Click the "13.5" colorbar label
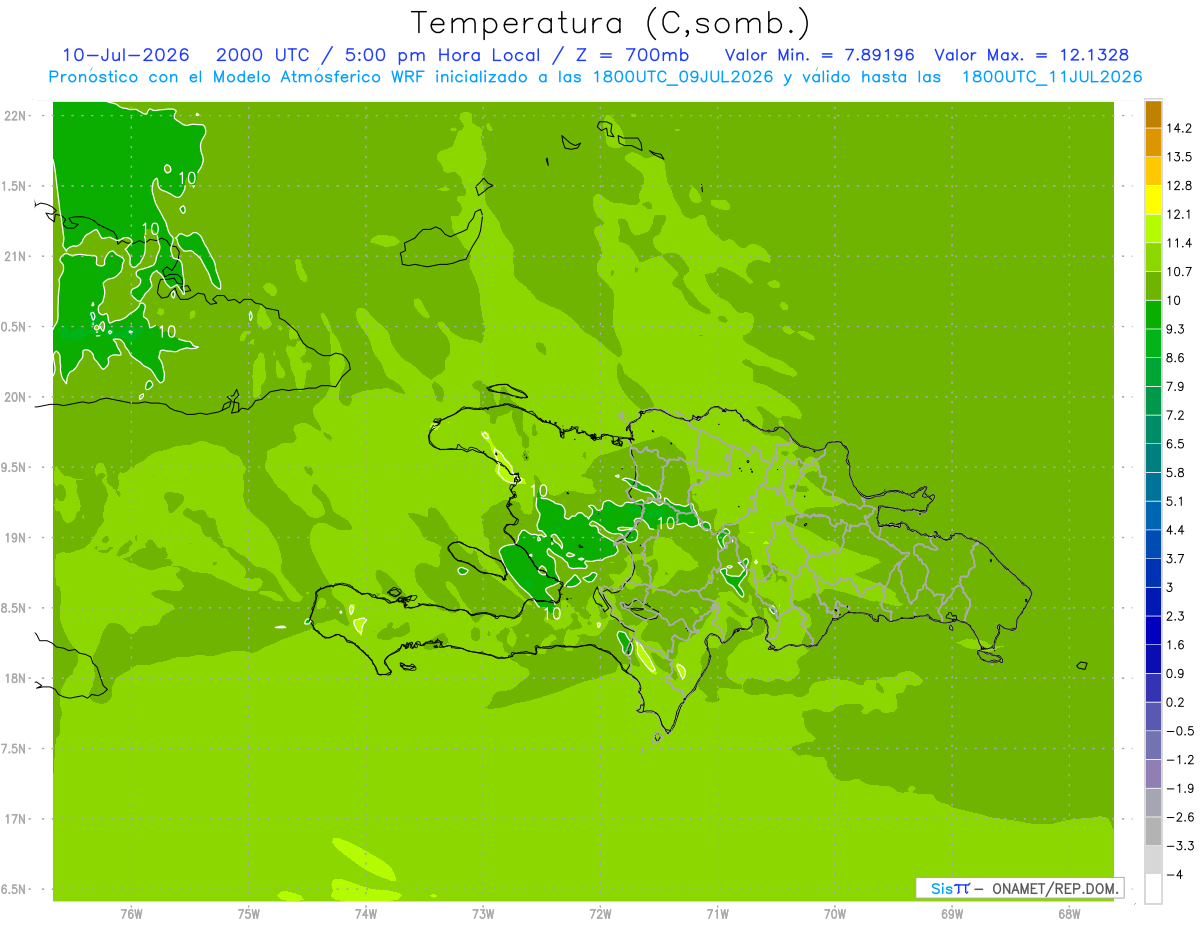Screen dimensions: 1200x927 (1179, 157)
